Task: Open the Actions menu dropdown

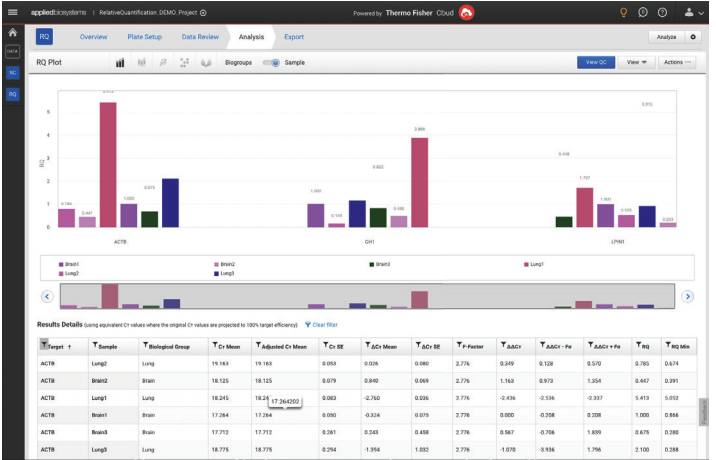Action: tap(678, 62)
